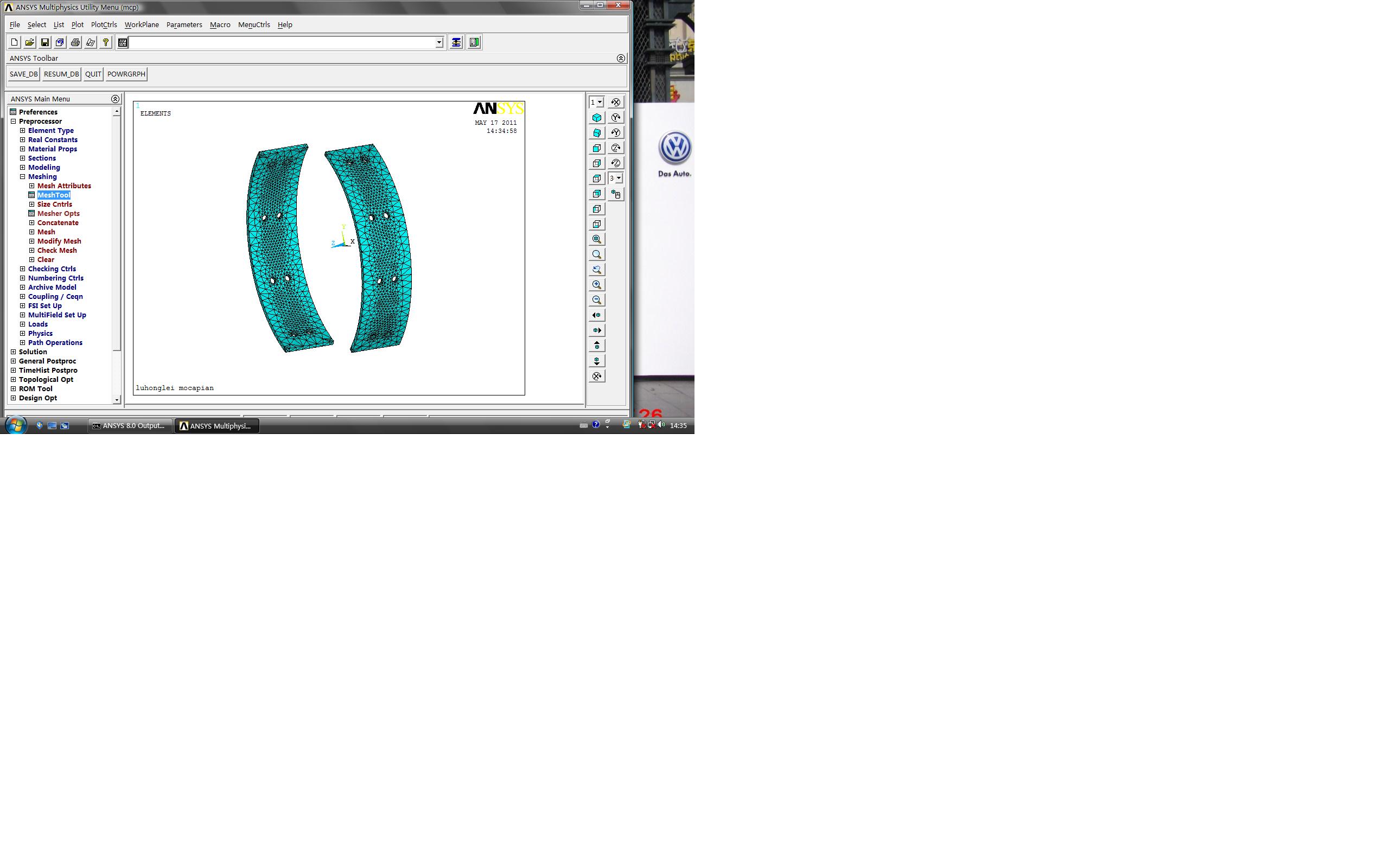The width and height of the screenshot is (1389, 868).
Task: Click the Zoom Out magnifier icon
Action: tap(596, 299)
